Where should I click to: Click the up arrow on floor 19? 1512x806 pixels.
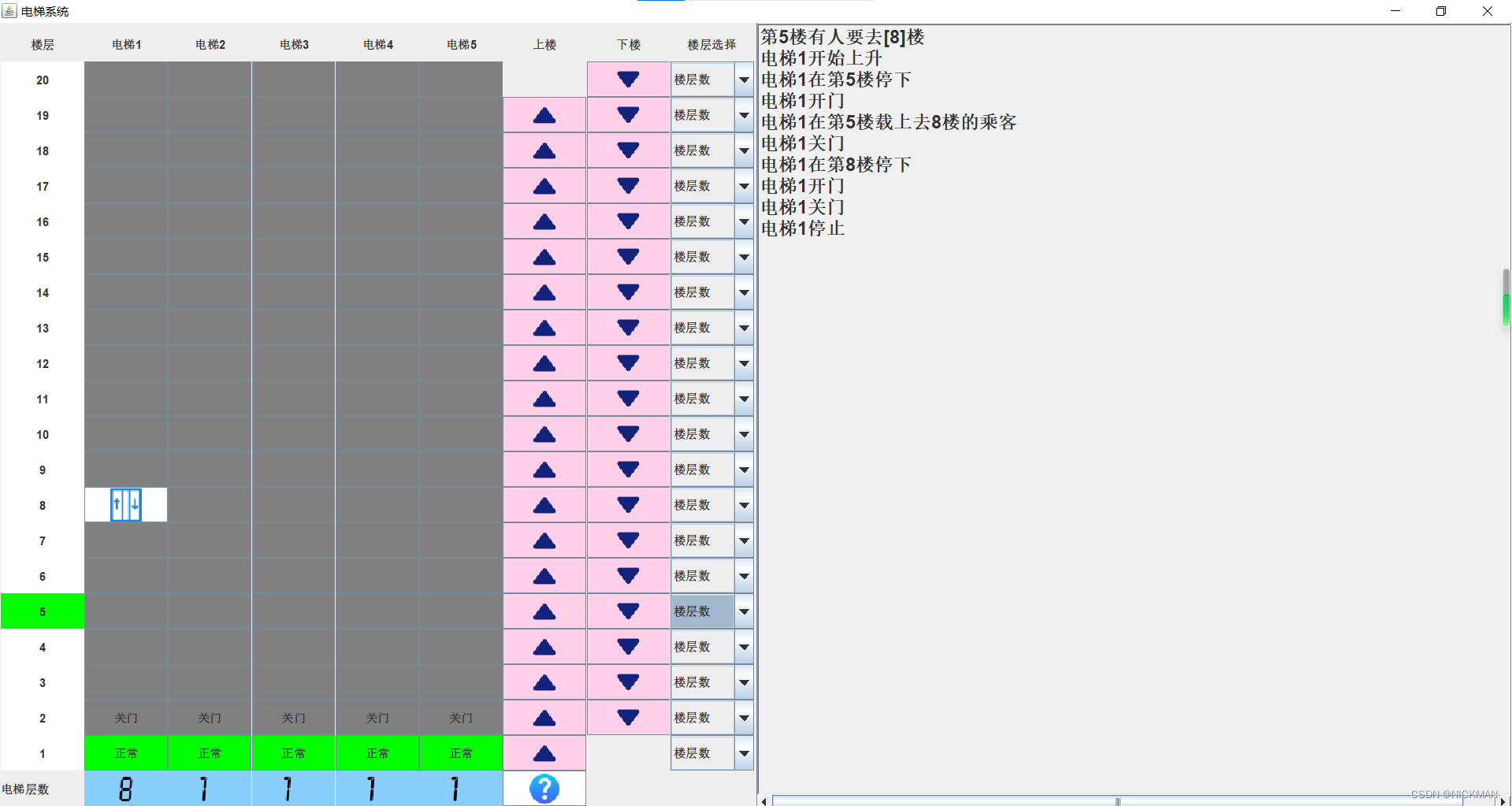544,115
